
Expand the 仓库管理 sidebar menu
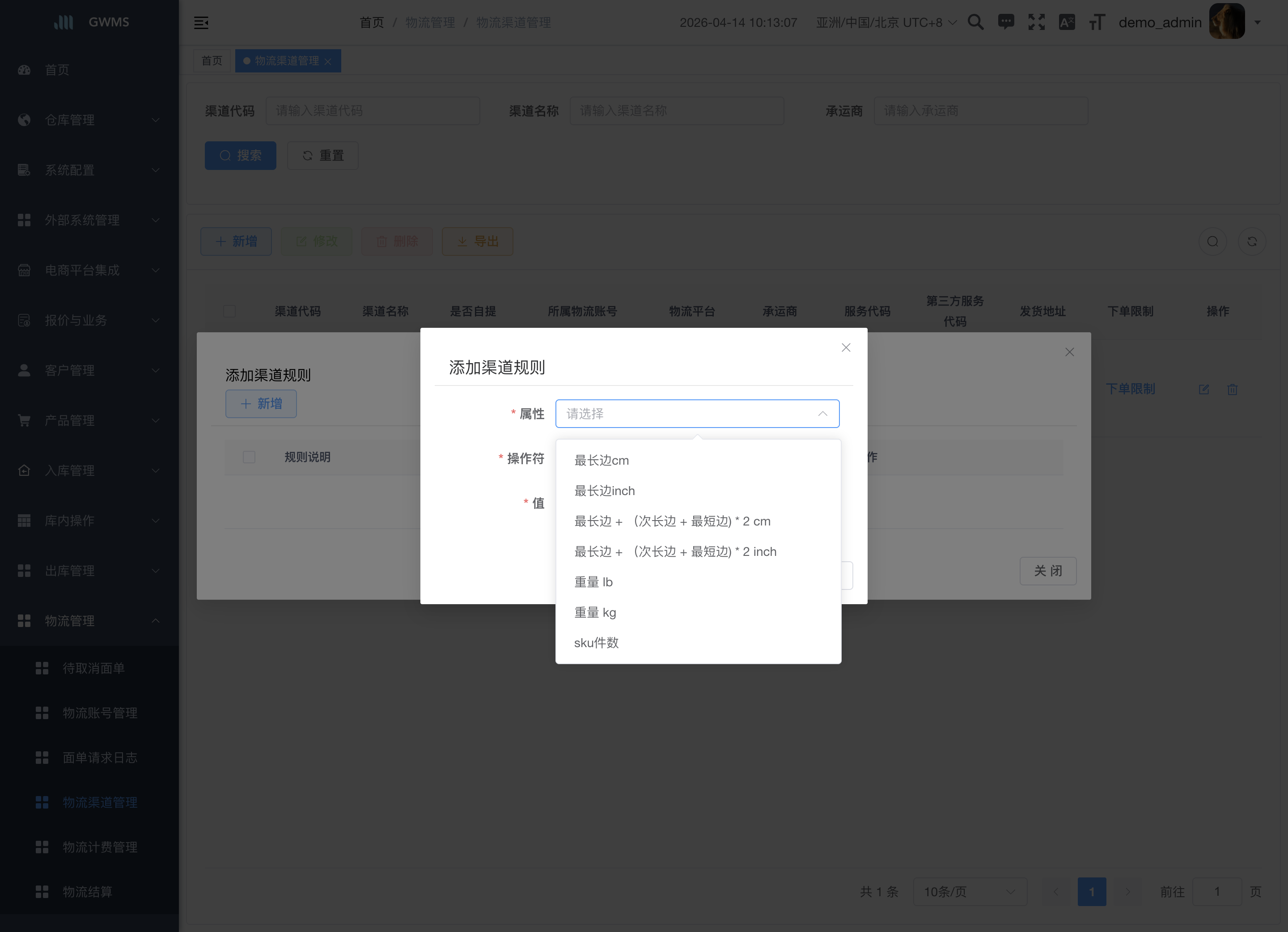coord(89,120)
